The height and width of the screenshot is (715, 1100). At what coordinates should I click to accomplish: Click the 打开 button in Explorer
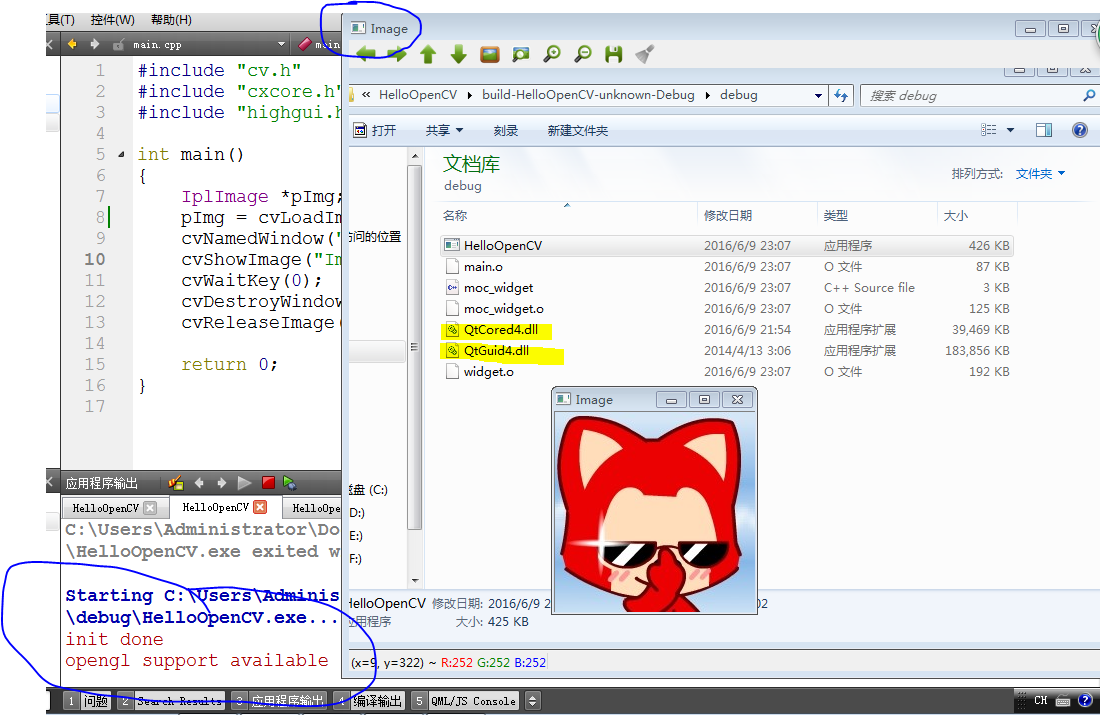[375, 131]
